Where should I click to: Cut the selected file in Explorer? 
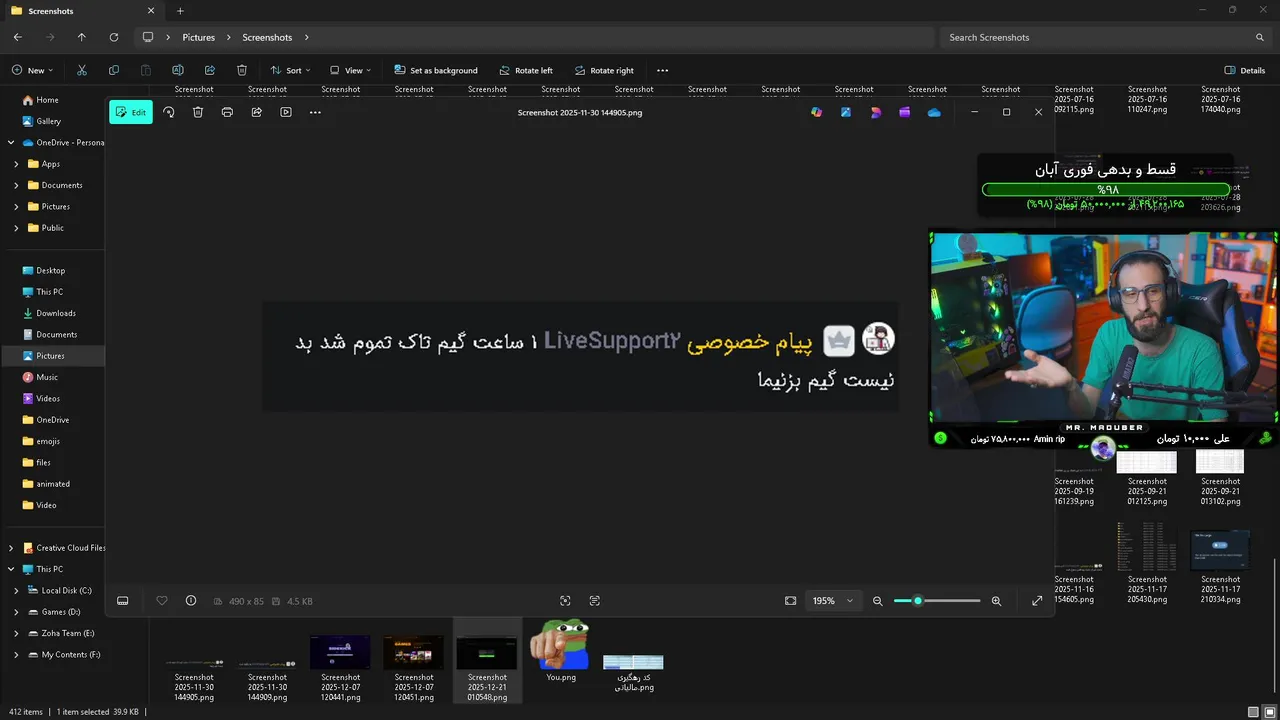(82, 70)
